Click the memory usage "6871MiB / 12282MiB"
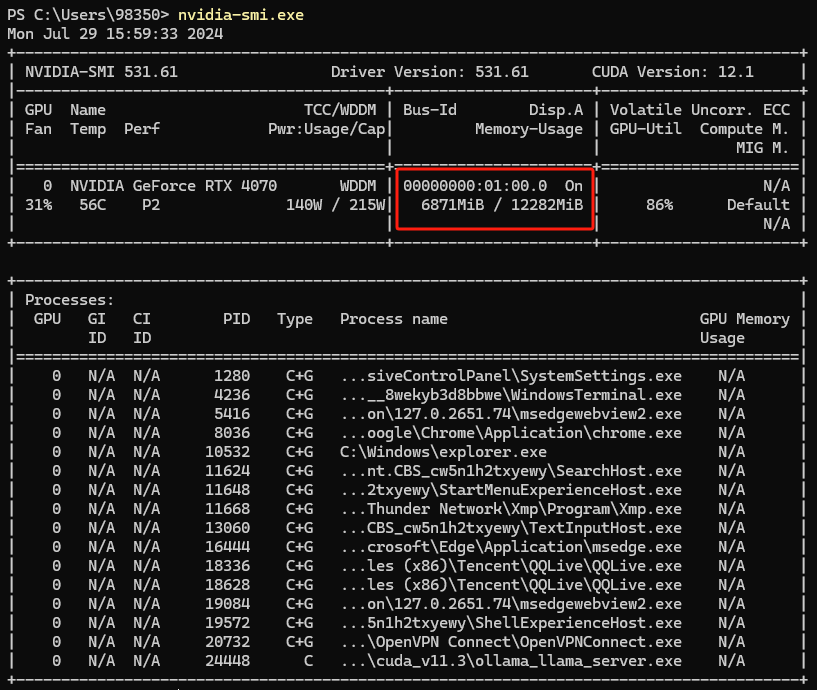 point(502,205)
